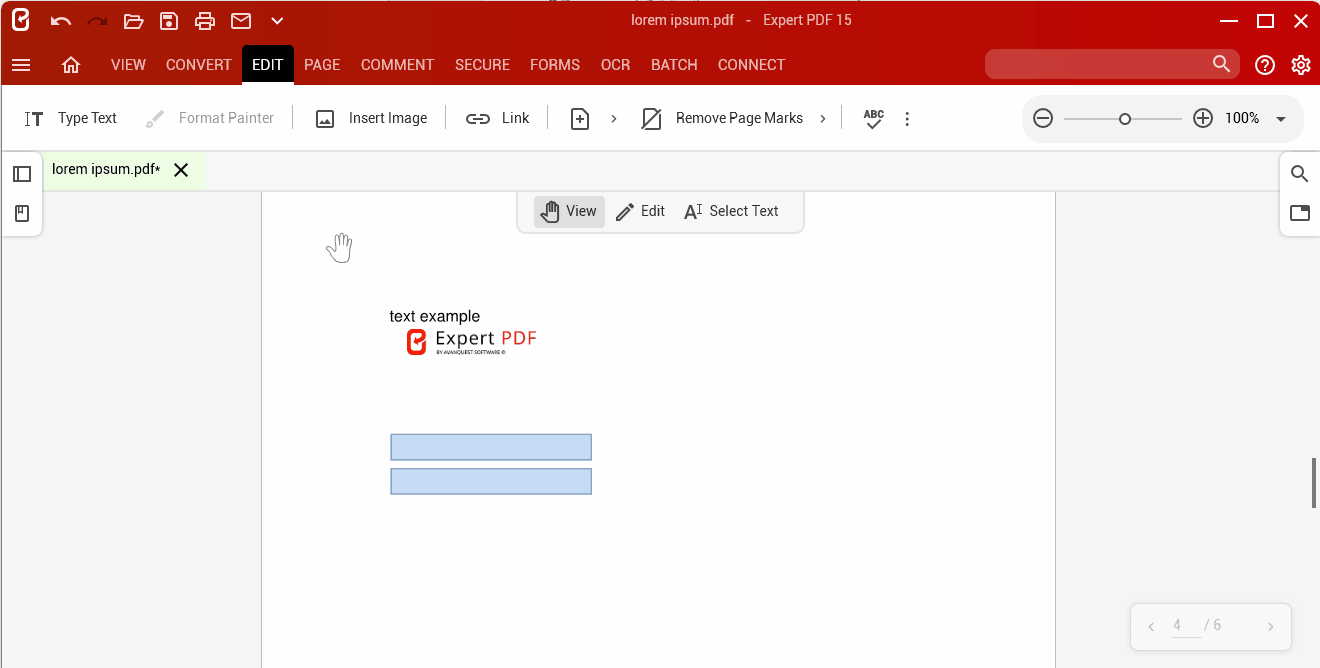The image size is (1320, 668).
Task: Click the Format Painter tool
Action: (x=209, y=118)
